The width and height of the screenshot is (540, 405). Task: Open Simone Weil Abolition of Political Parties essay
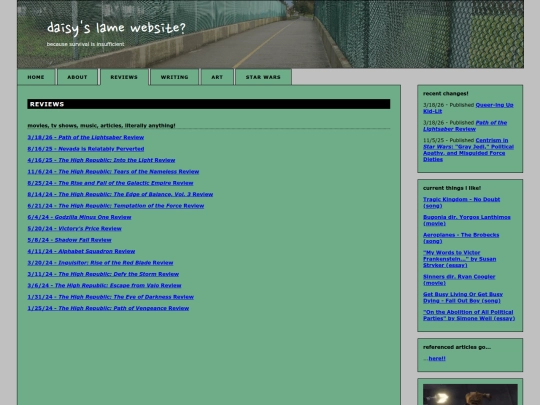(469, 315)
